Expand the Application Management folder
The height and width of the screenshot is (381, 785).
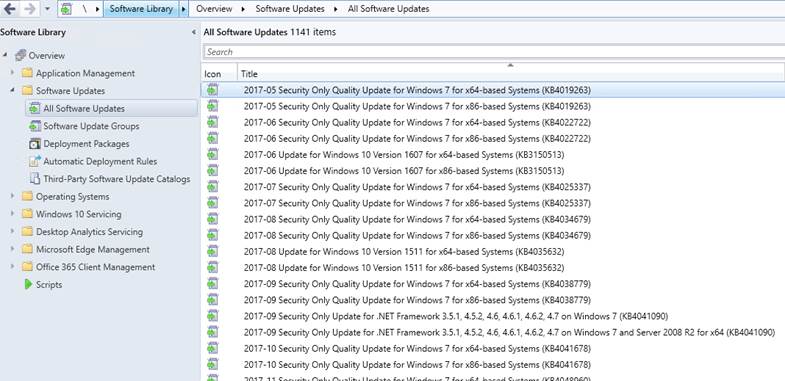13,73
